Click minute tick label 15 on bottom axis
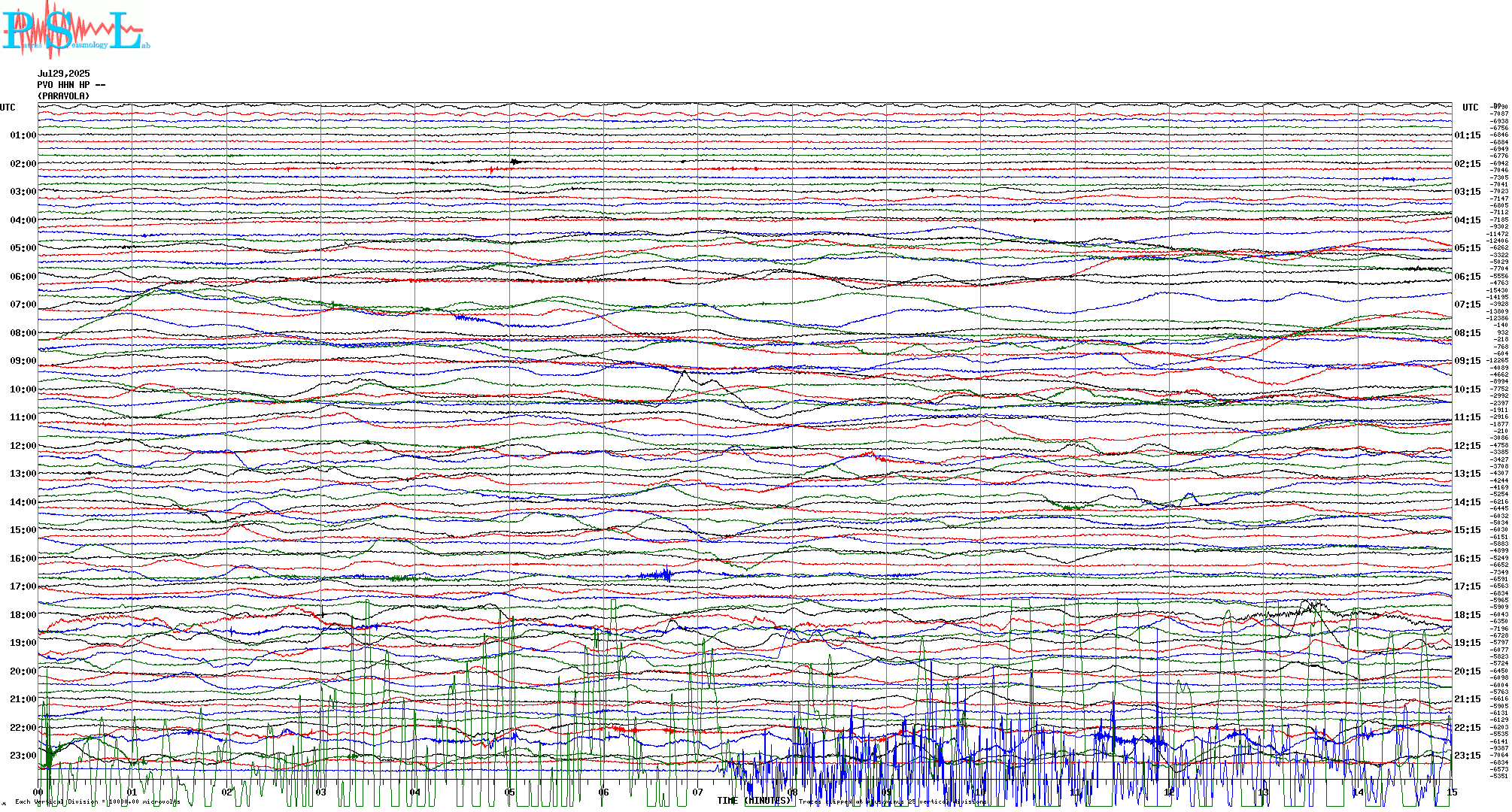 pos(1452,792)
